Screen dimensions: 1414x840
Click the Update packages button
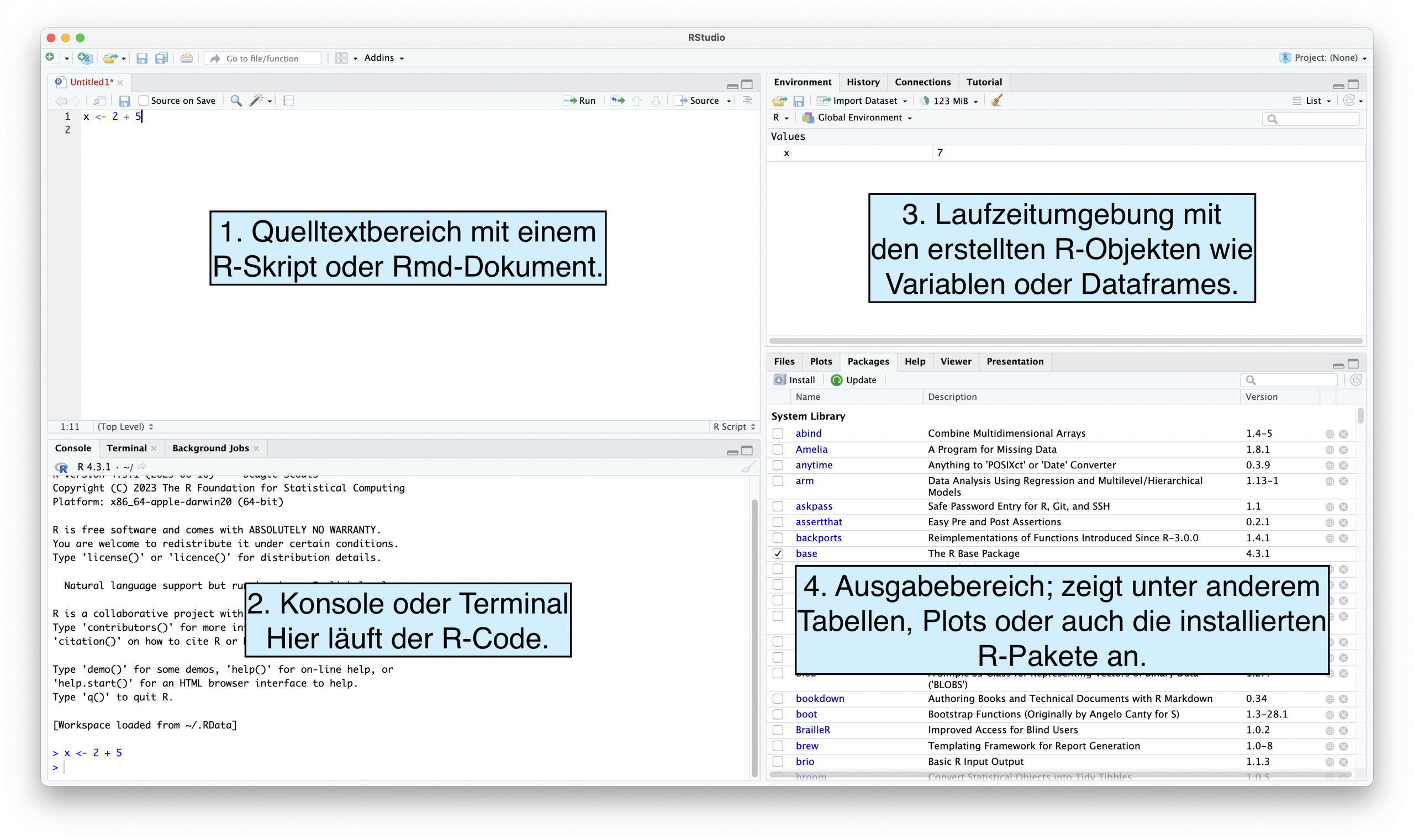pos(853,380)
